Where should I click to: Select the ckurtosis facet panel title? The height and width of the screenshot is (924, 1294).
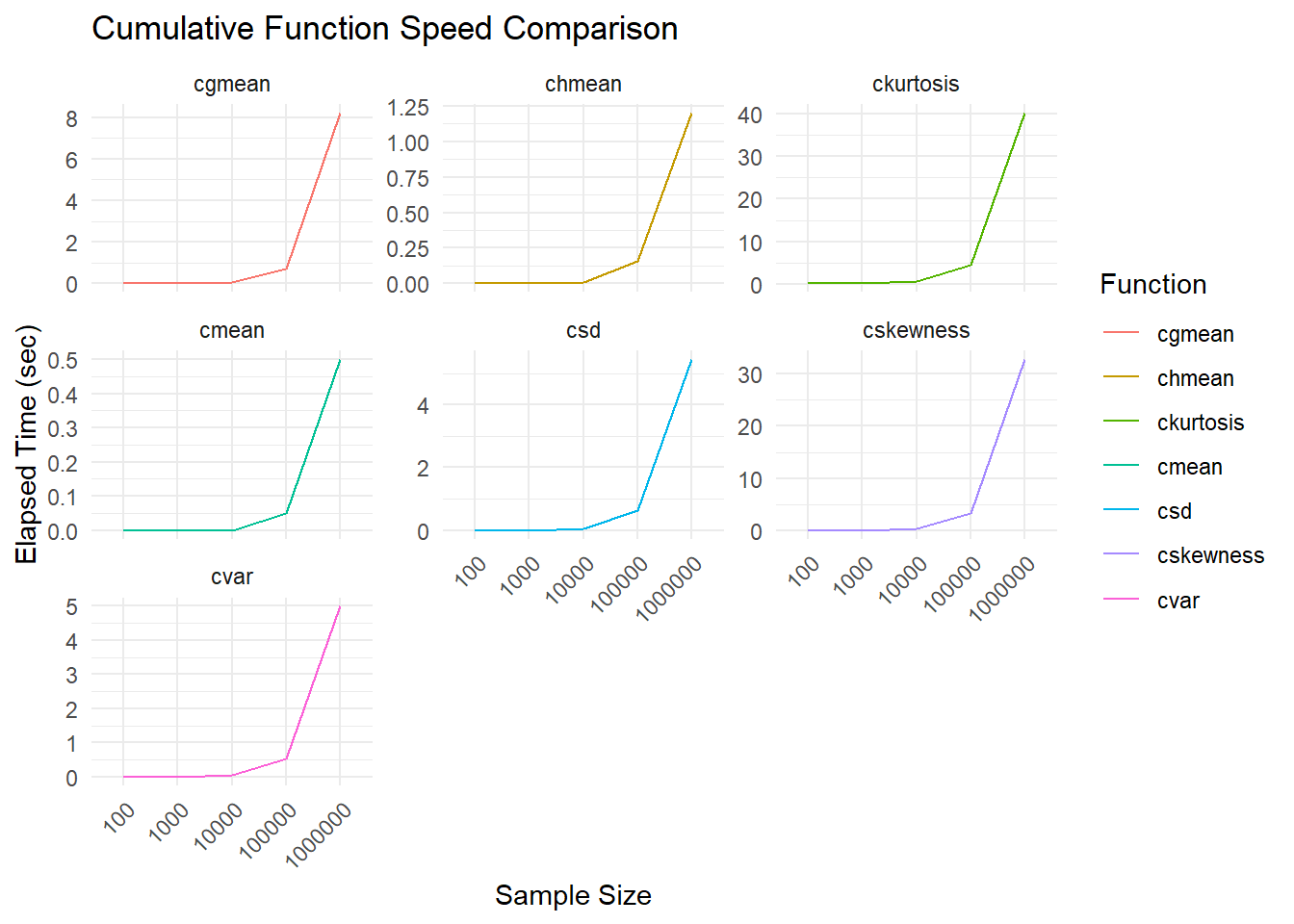pyautogui.click(x=916, y=85)
